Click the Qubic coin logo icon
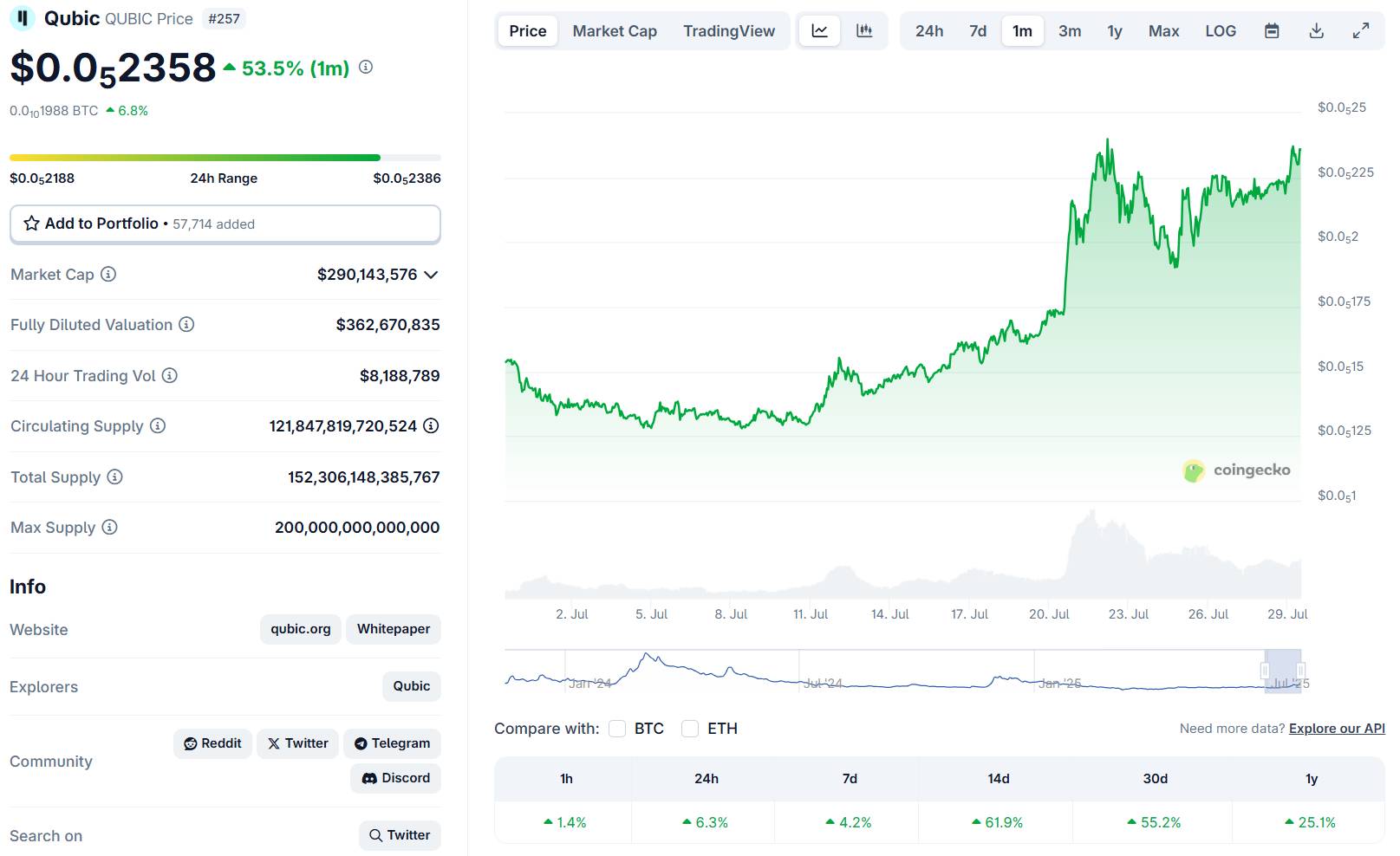The image size is (1400, 856). (23, 18)
